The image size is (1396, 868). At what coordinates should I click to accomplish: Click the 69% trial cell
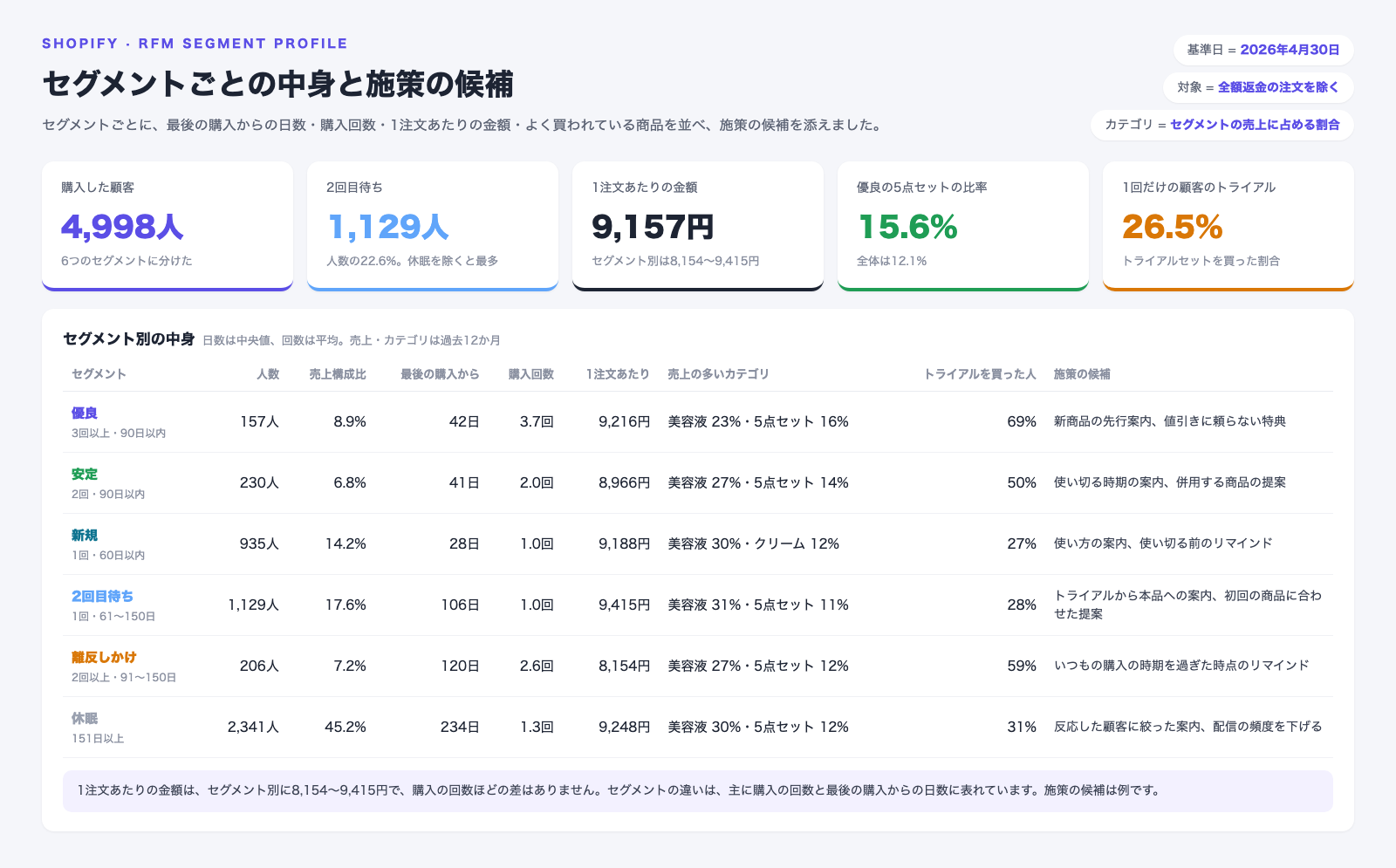1022,422
